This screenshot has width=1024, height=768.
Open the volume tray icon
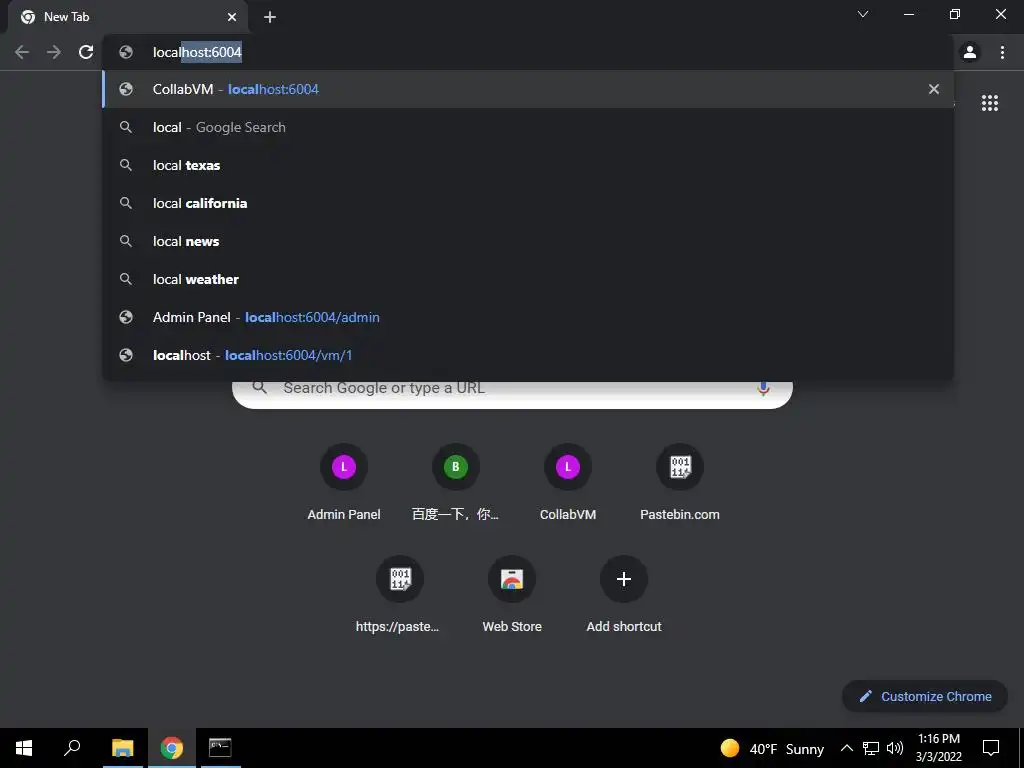895,748
